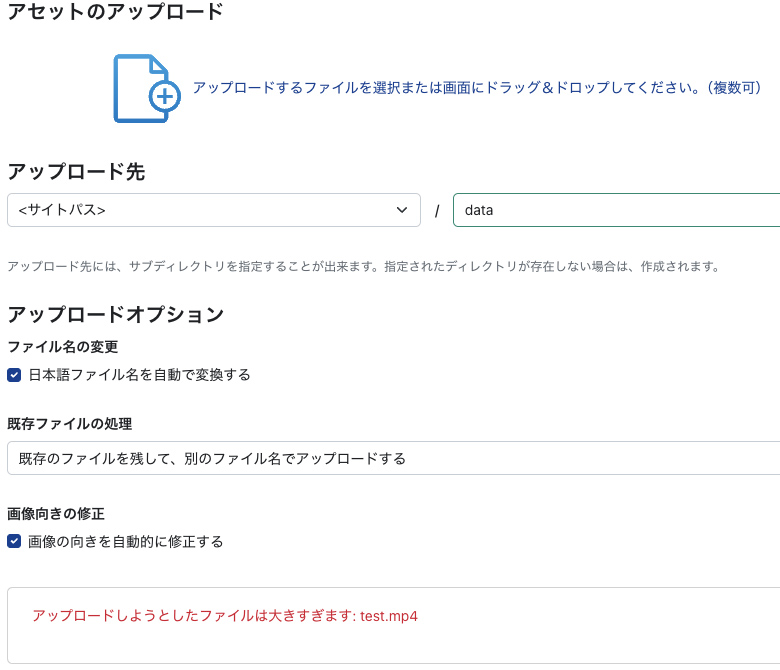Toggle the 日本語ファイル名を自動で変換する checkbox
The height and width of the screenshot is (670, 780).
coord(14,375)
